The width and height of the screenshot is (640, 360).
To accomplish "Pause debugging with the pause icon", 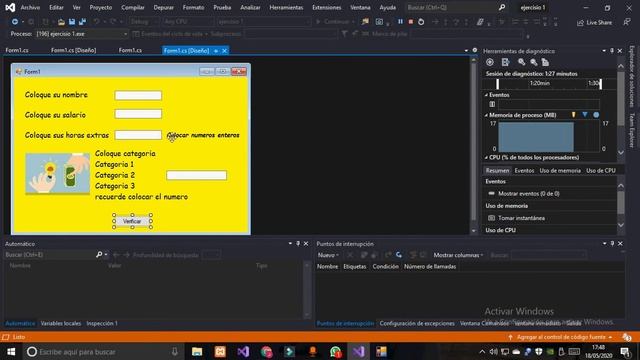I will point(400,22).
